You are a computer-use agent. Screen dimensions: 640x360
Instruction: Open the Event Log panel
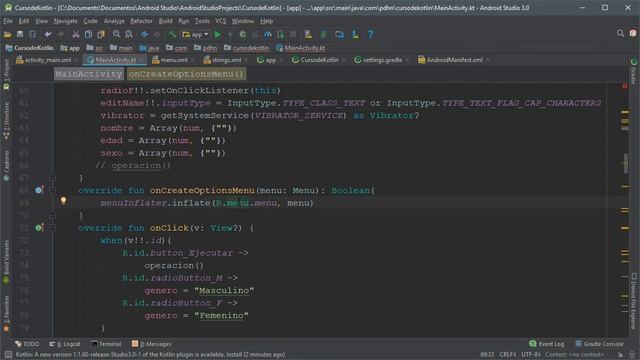[x=547, y=344]
